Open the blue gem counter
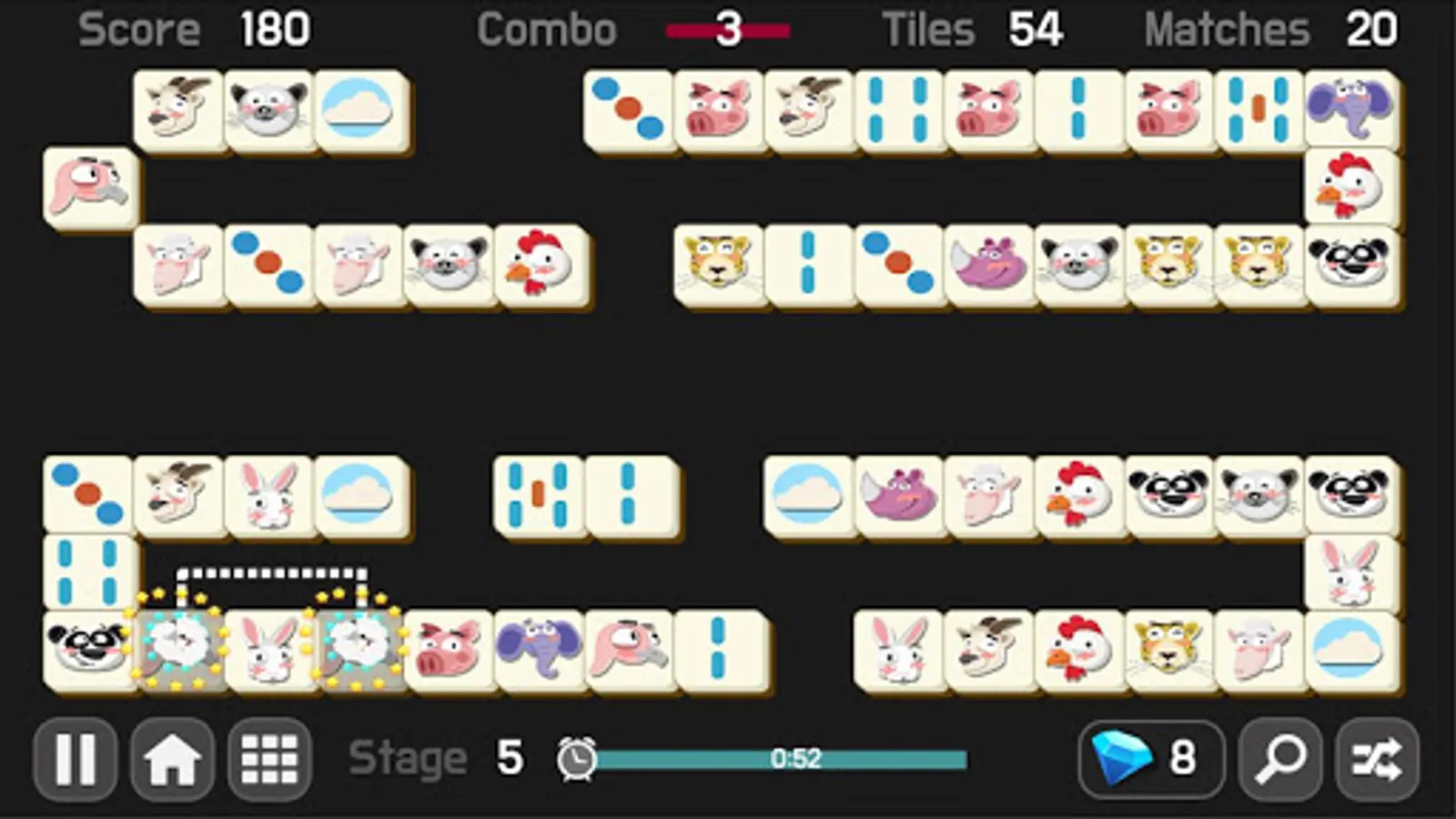The width and height of the screenshot is (1456, 819). pyautogui.click(x=1151, y=759)
